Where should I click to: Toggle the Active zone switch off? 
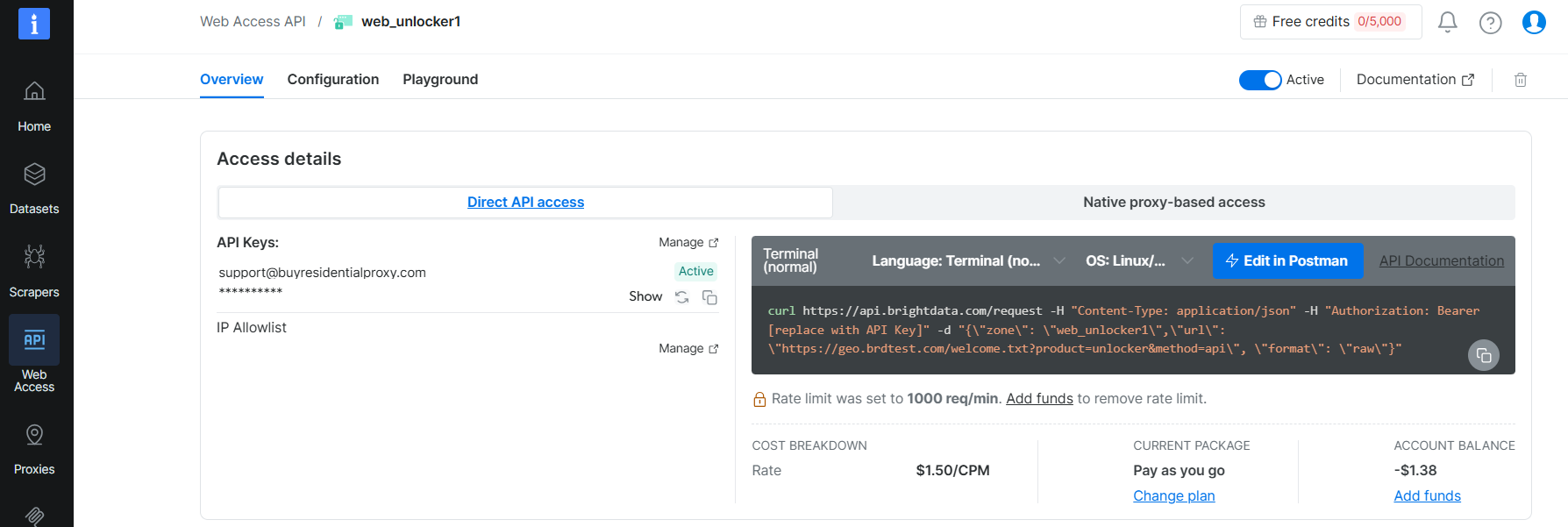click(x=1260, y=80)
